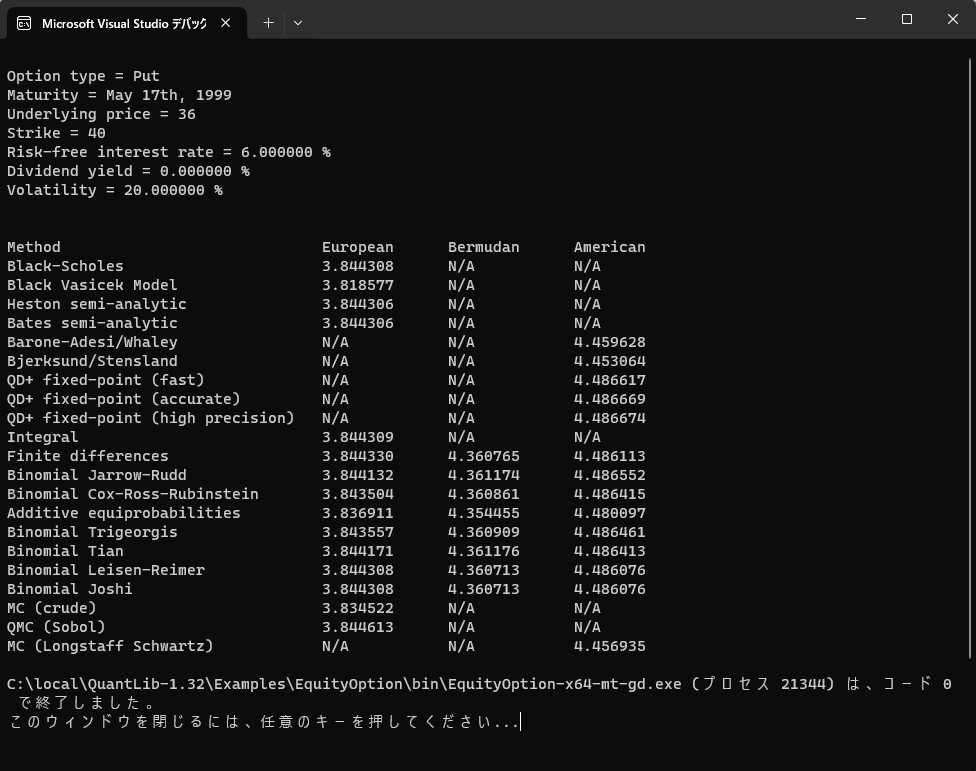Click the Binomial Cox-Ross-Rubinstein row label

133,494
